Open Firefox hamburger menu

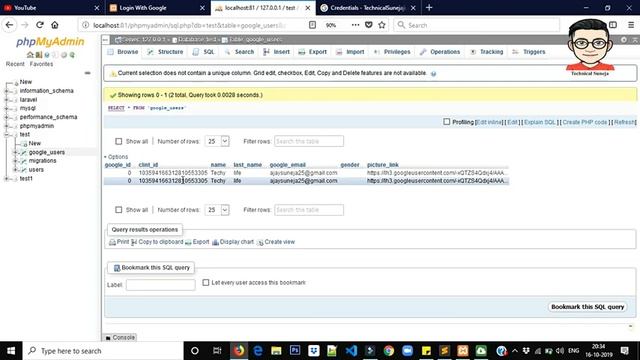coord(631,25)
